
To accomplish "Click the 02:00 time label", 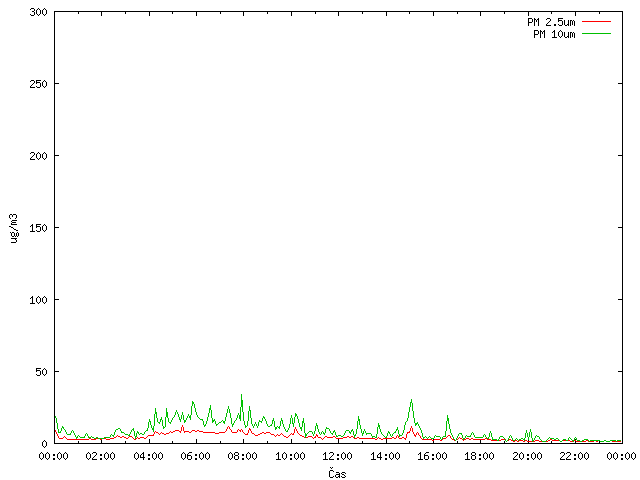I will [100, 456].
